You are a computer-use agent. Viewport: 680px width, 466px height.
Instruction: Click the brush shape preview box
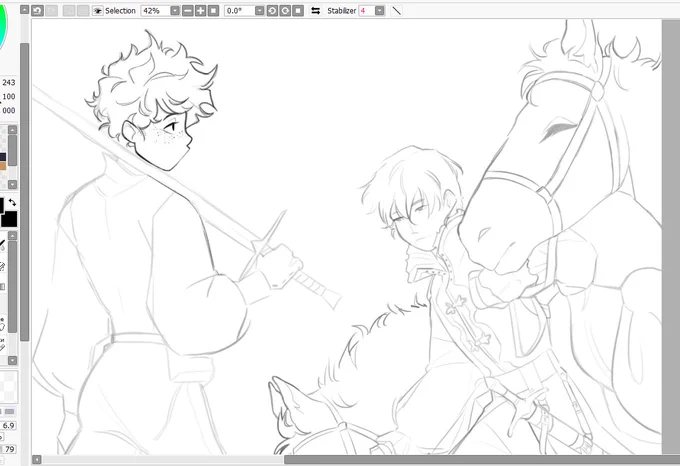[x=9, y=387]
